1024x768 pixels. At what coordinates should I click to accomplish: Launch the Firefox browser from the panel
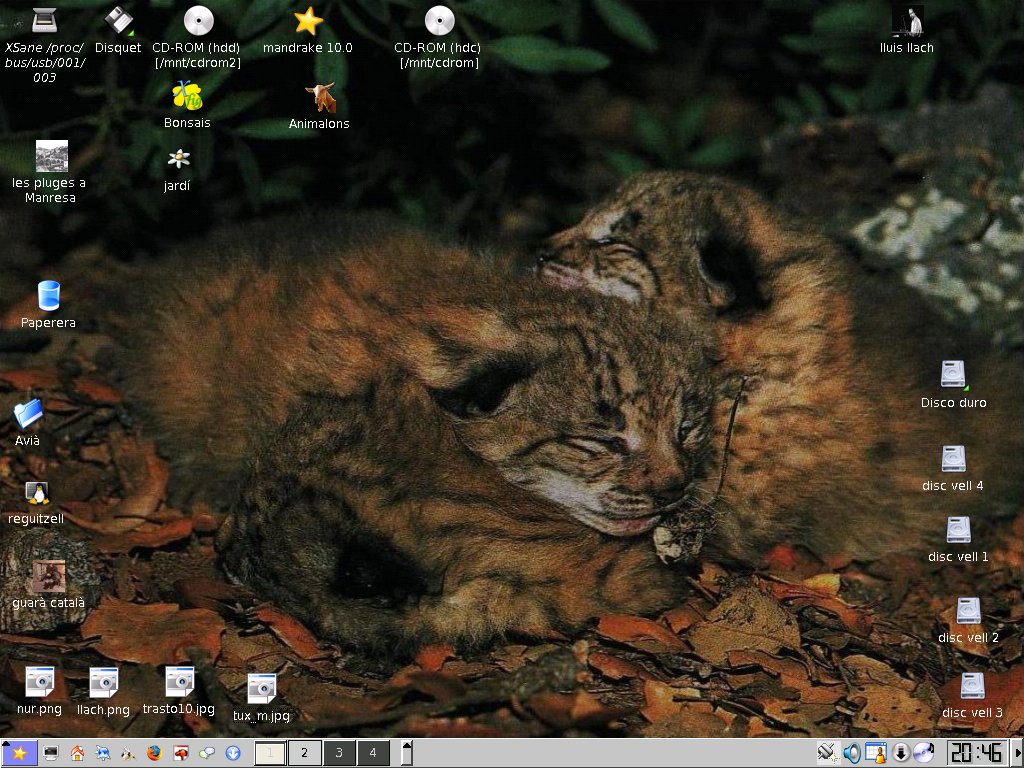(154, 753)
